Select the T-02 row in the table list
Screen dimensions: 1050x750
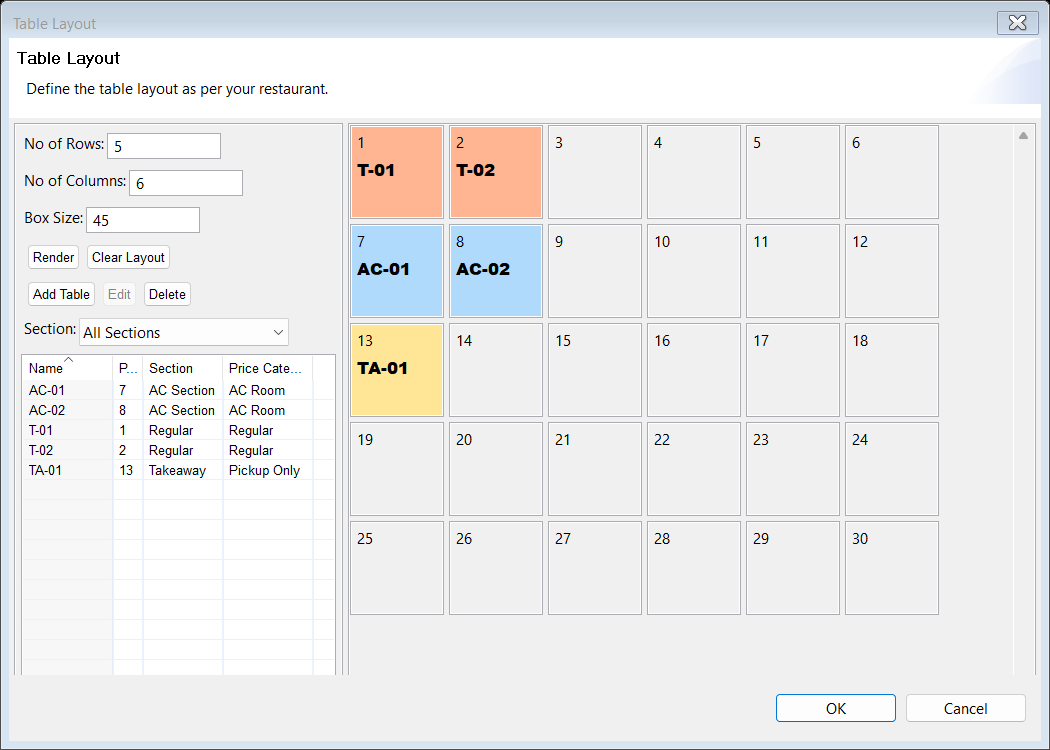pos(178,450)
